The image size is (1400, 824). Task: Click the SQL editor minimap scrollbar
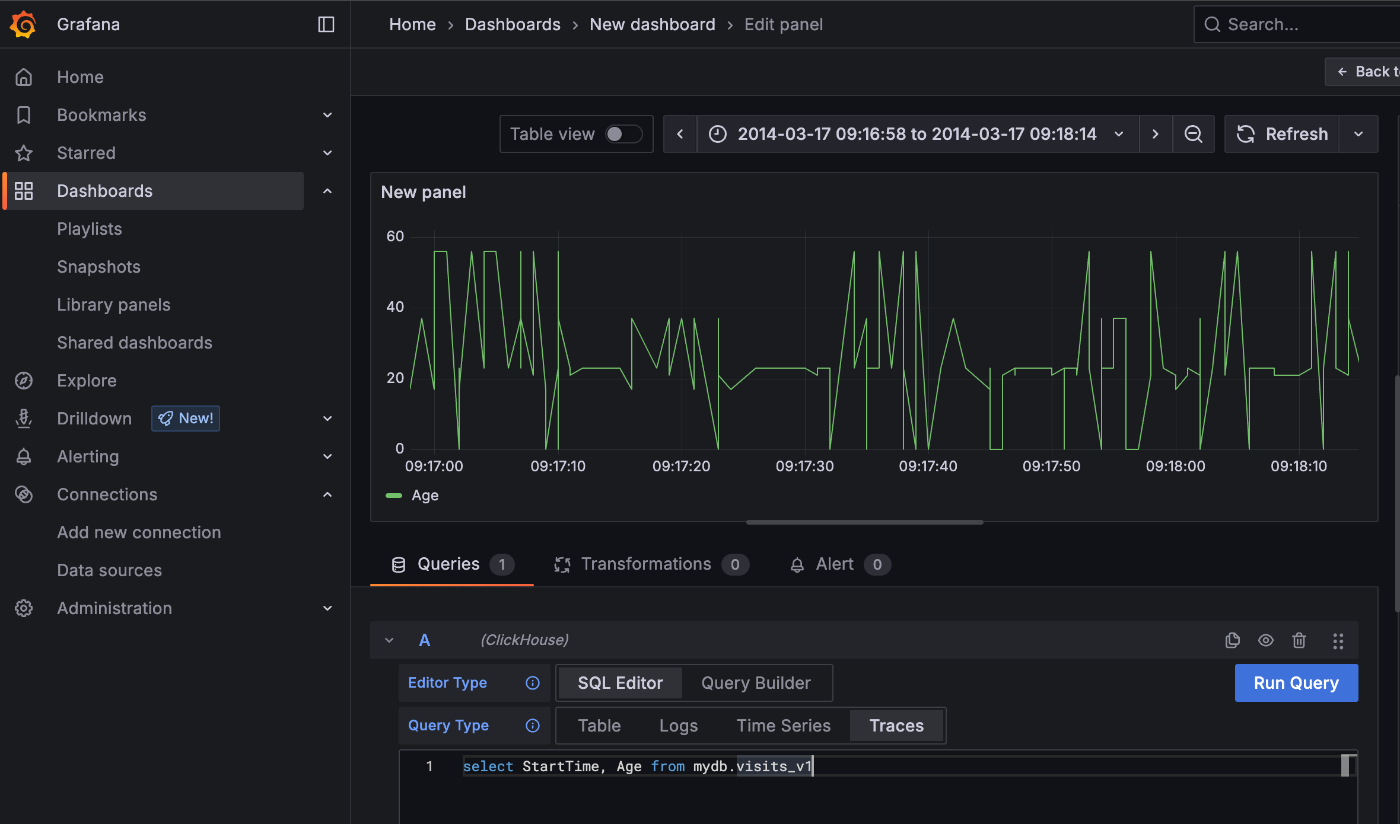[1346, 766]
